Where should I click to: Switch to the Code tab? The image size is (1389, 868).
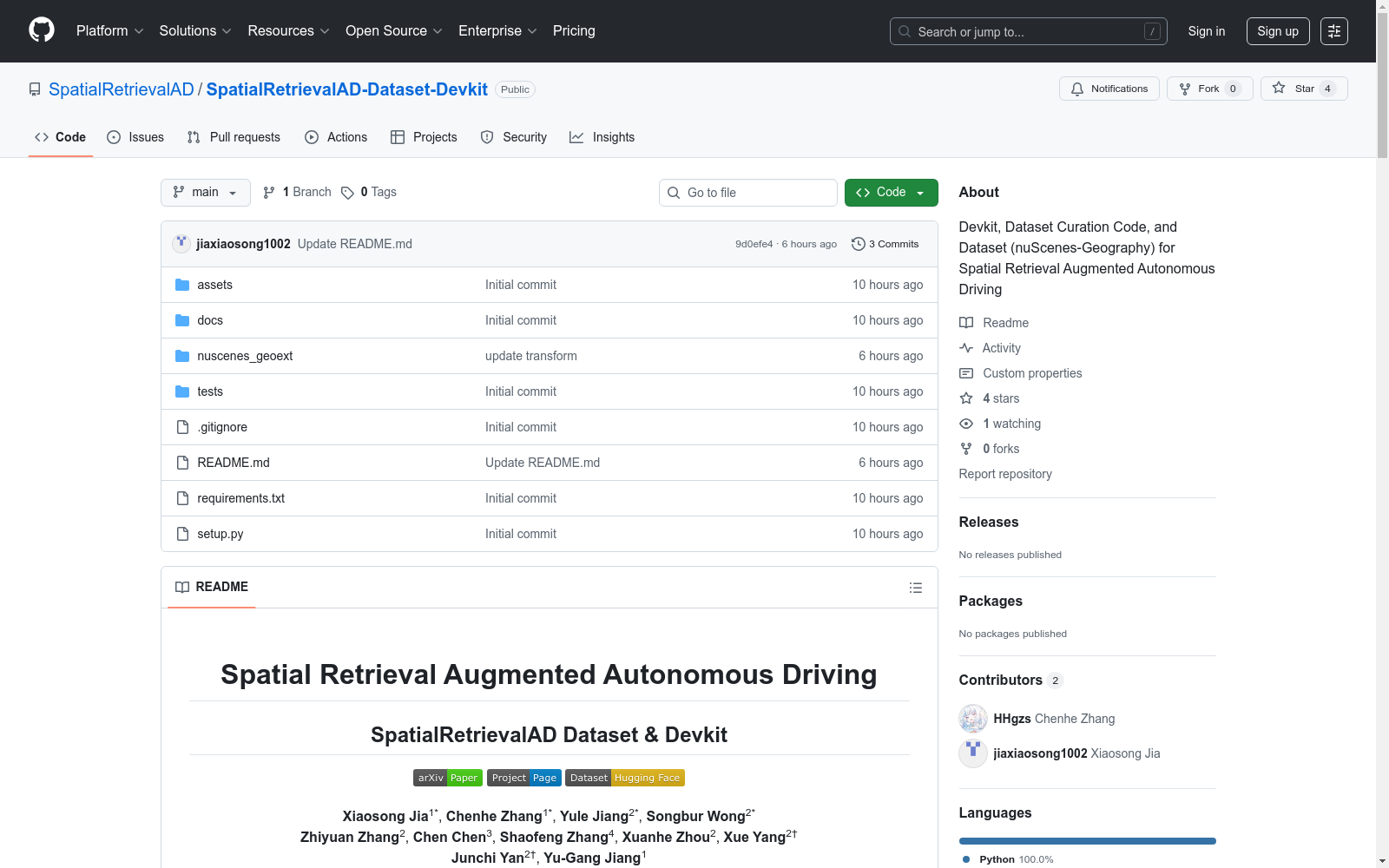pos(61,137)
